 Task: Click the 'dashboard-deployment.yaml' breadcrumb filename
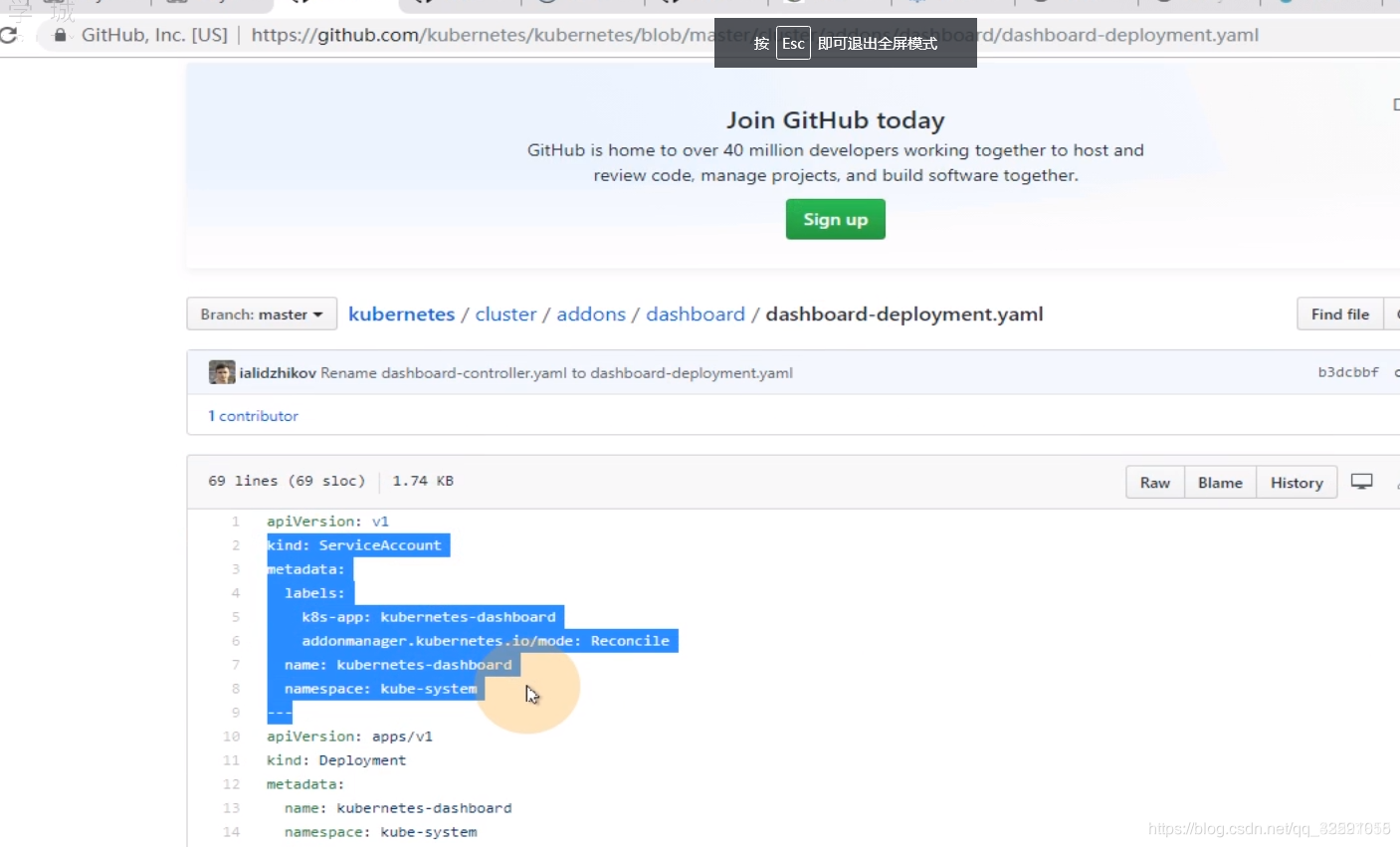(x=904, y=315)
